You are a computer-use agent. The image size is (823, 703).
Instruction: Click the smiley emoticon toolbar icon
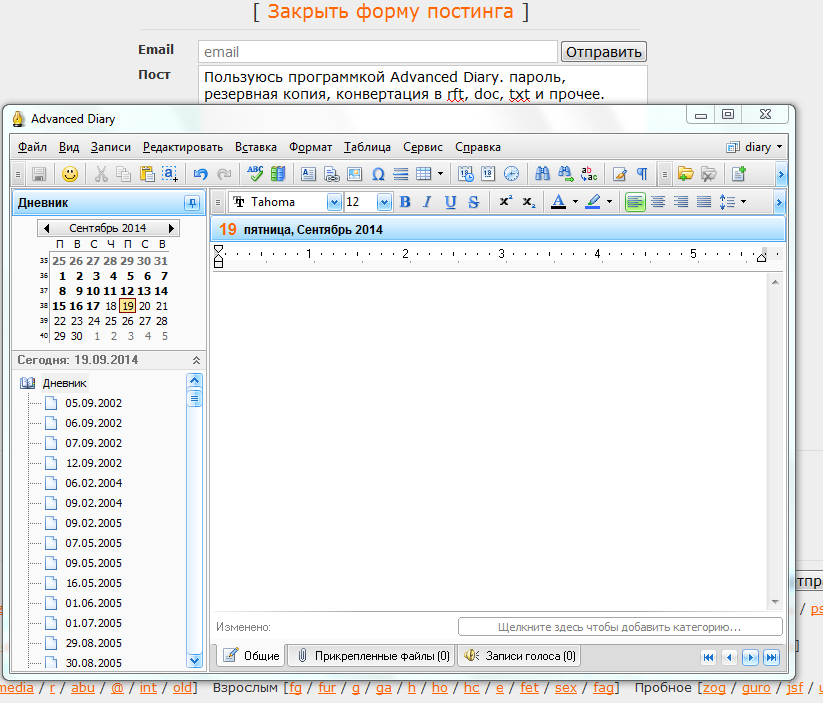pyautogui.click(x=70, y=174)
